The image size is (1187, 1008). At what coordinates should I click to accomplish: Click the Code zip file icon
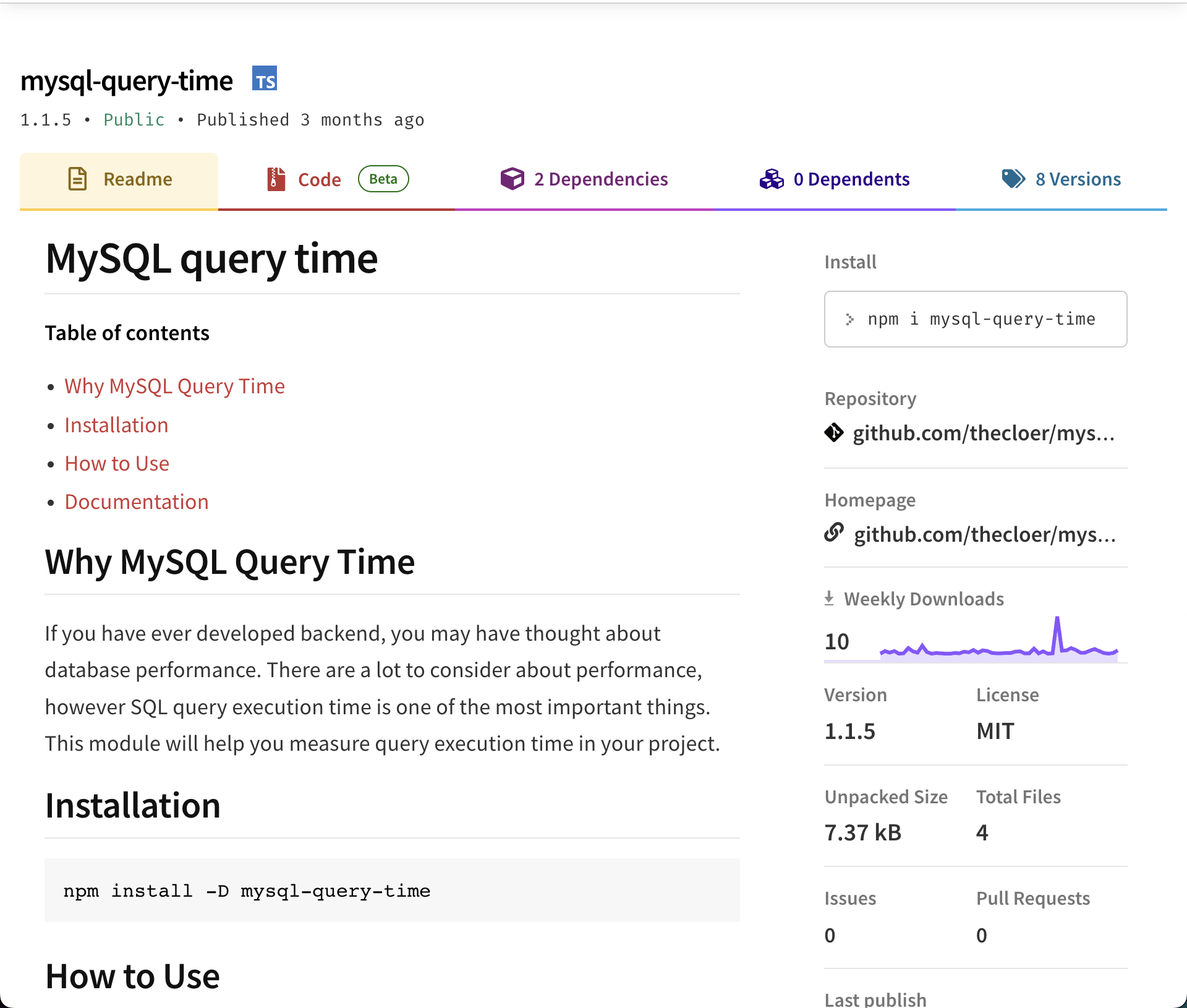click(x=276, y=179)
